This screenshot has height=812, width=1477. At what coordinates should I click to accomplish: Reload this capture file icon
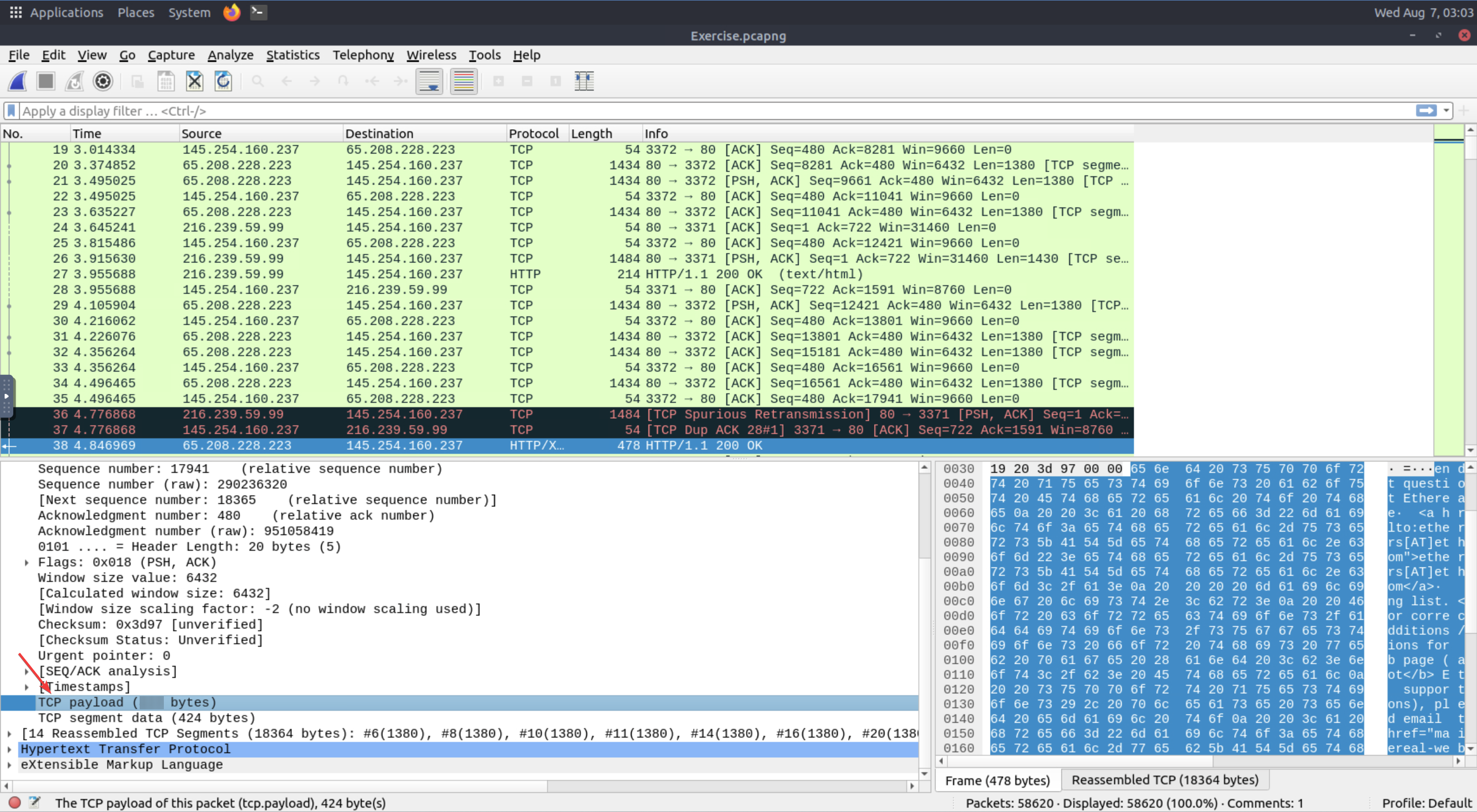[x=223, y=81]
